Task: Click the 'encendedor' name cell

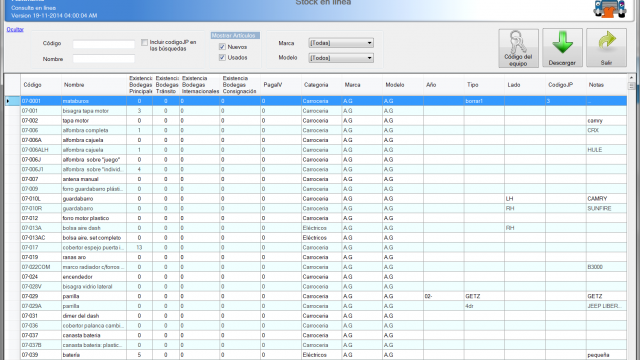Action: [x=94, y=277]
